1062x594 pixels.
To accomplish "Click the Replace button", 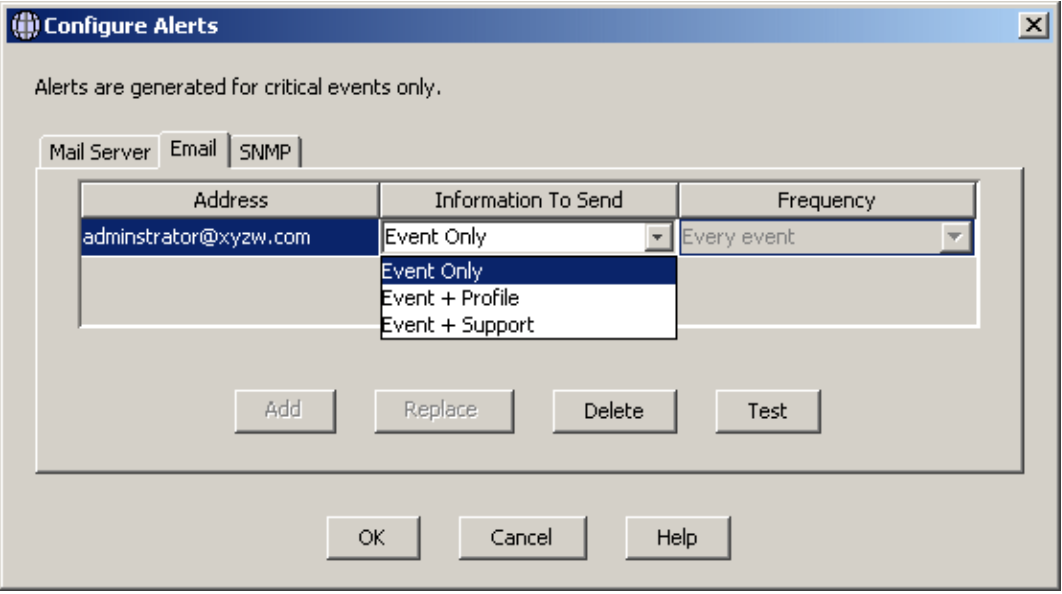I will click(x=444, y=410).
